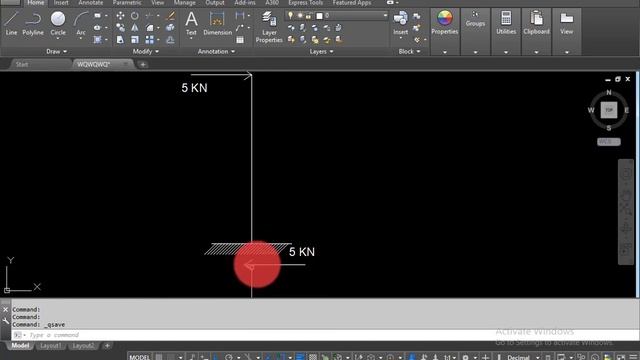Switch to the Layout1 tab
The image size is (640, 360).
tap(51, 346)
